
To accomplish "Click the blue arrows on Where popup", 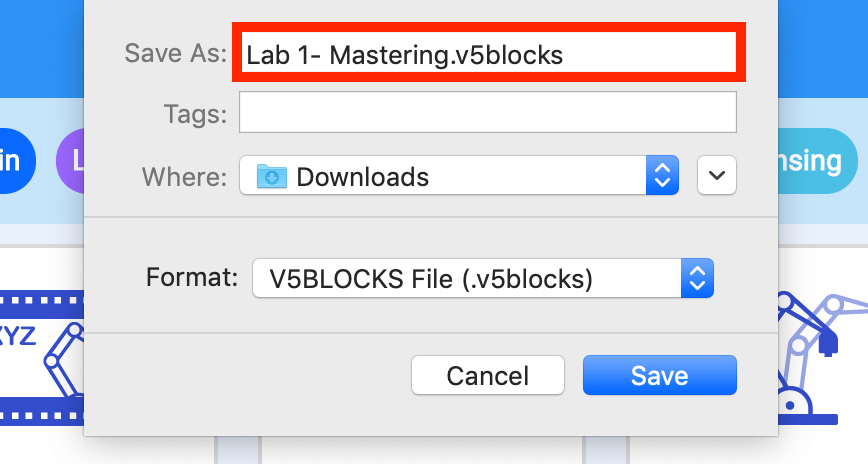I will [662, 175].
